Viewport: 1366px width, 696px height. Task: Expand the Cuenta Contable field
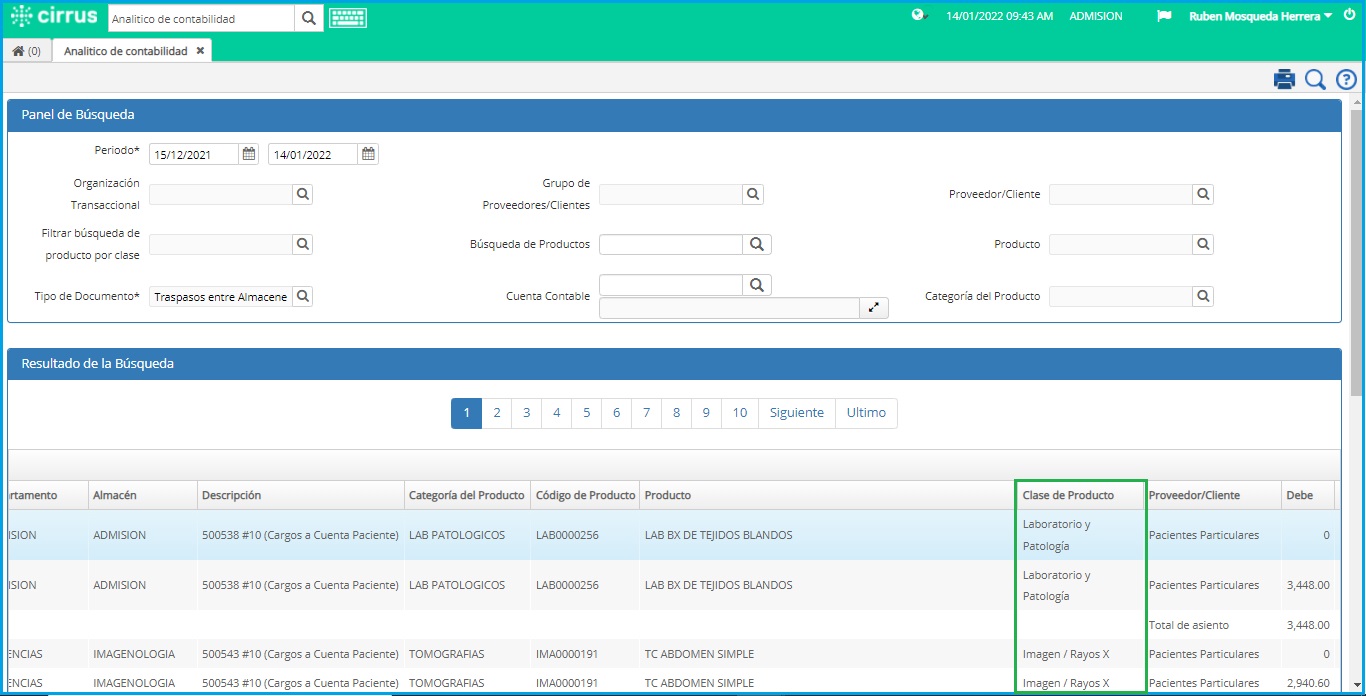[873, 308]
